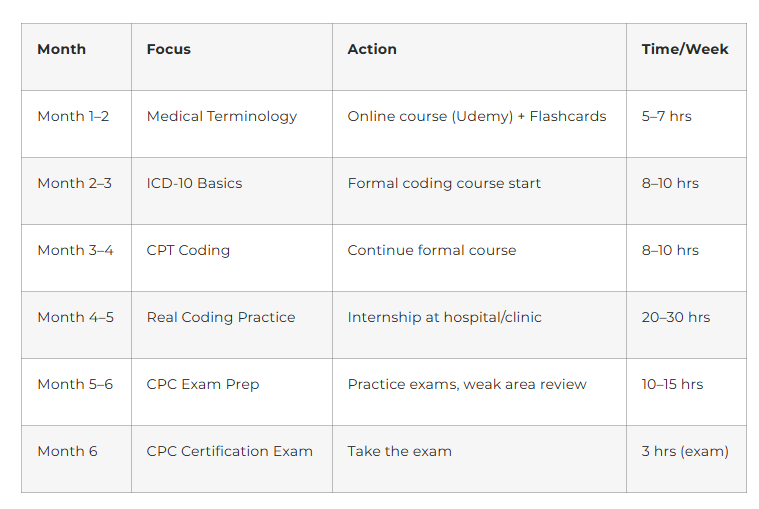Select the Real Coding Practice cell
This screenshot has height=509, width=759.
pyautogui.click(x=221, y=317)
